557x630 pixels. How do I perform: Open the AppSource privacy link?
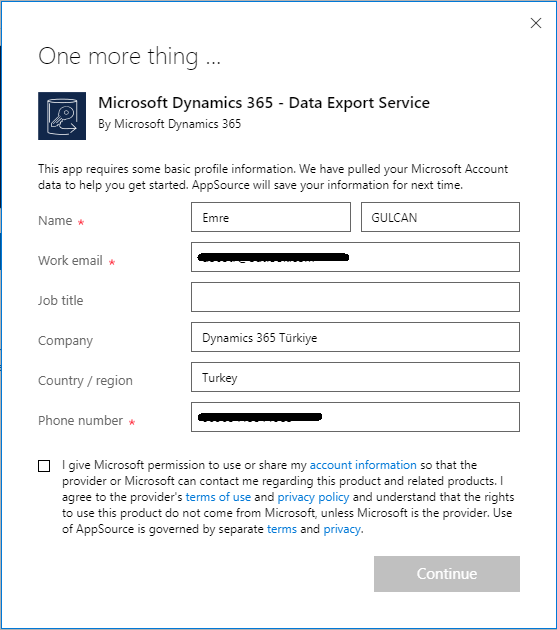[x=342, y=529]
